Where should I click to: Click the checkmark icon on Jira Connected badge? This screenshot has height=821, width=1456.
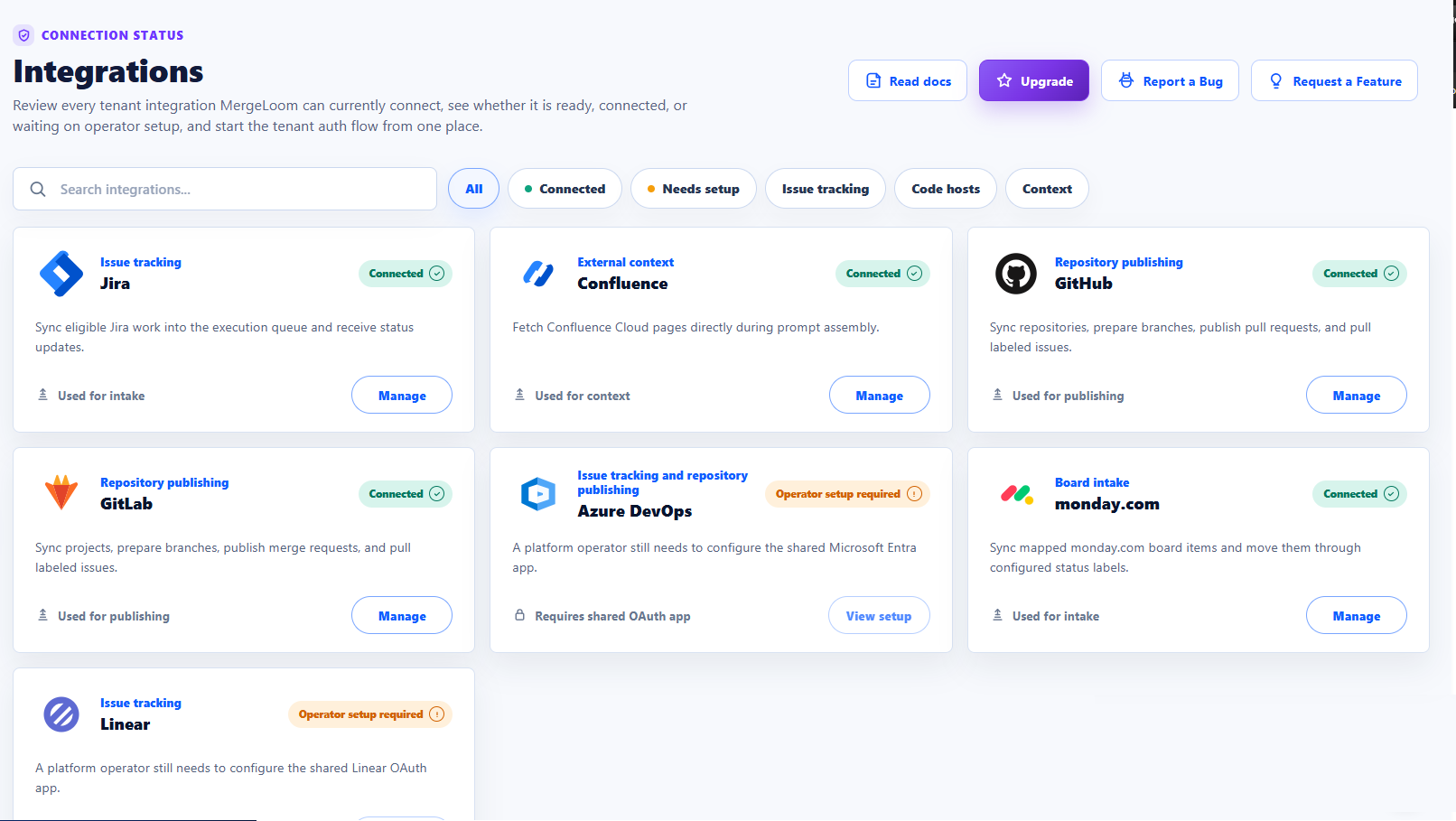437,274
